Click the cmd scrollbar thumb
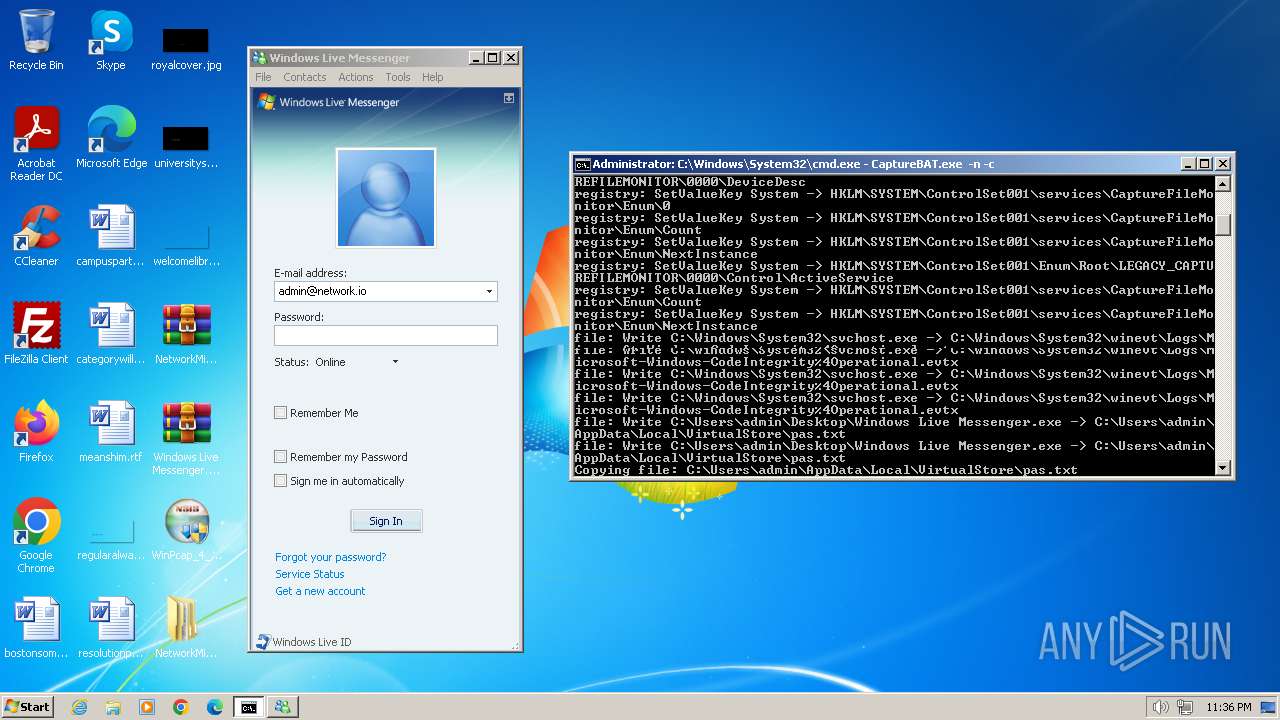Viewport: 1280px width, 720px height. pos(1222,224)
